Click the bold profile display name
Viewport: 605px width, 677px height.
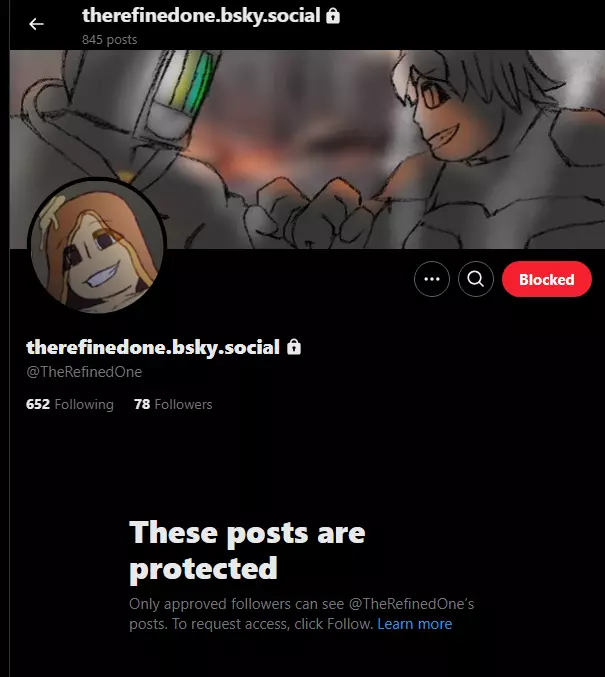pyautogui.click(x=153, y=347)
